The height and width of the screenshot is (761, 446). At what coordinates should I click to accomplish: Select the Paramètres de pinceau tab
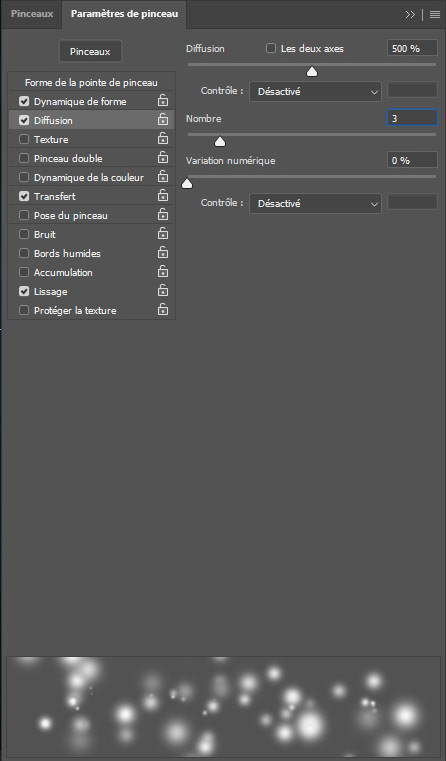click(x=124, y=14)
